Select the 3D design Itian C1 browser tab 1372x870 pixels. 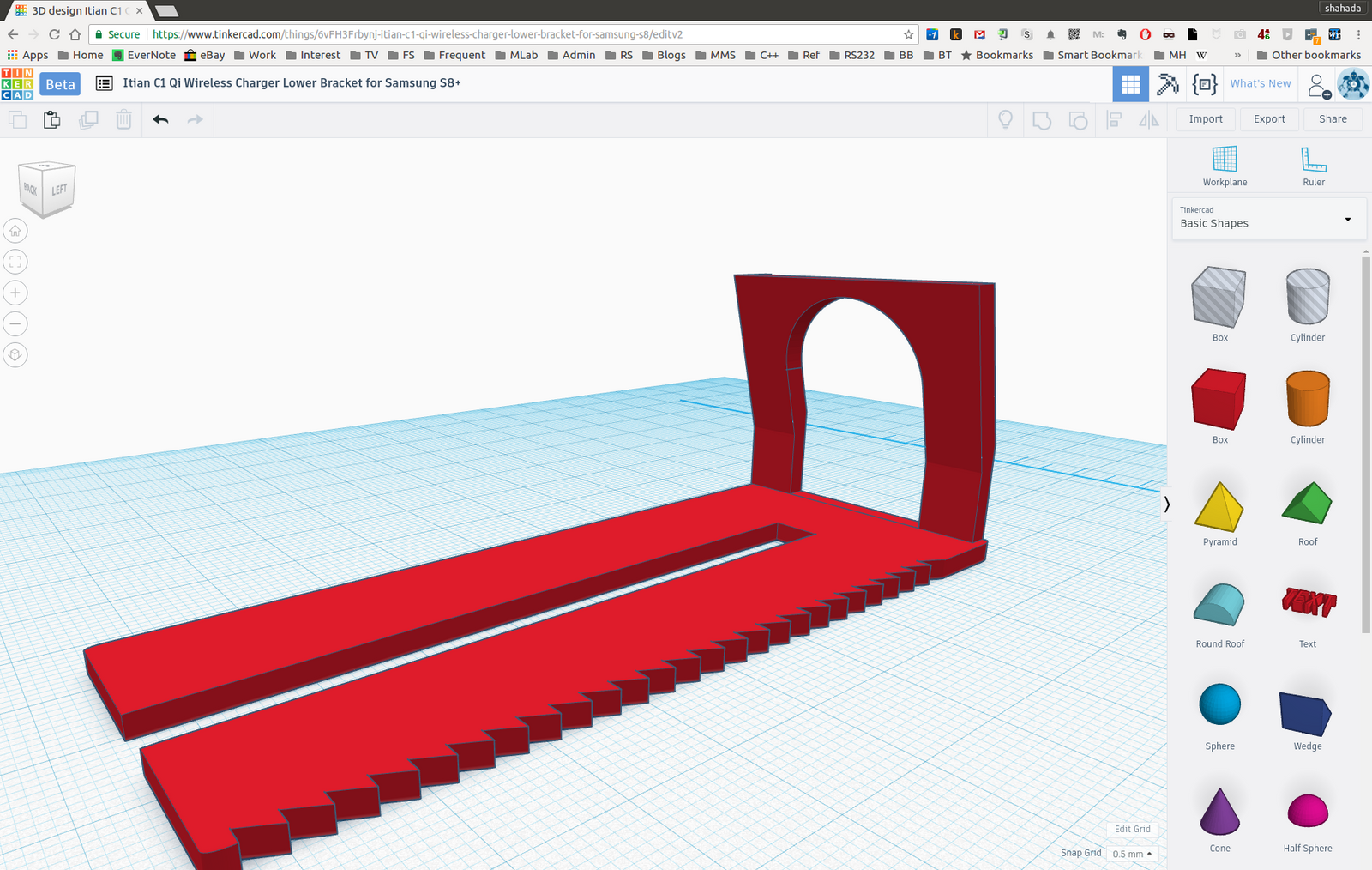75,10
